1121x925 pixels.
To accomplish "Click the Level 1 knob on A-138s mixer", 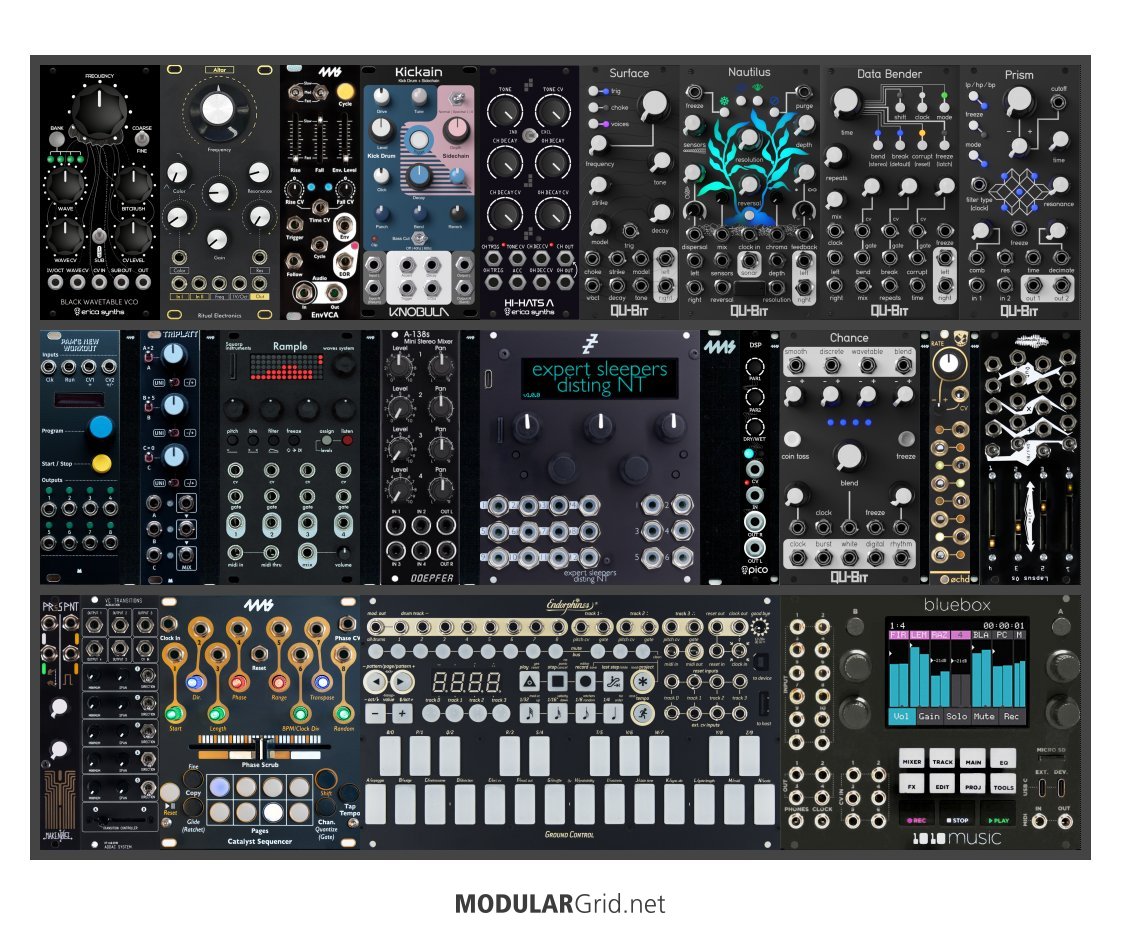I will [399, 367].
